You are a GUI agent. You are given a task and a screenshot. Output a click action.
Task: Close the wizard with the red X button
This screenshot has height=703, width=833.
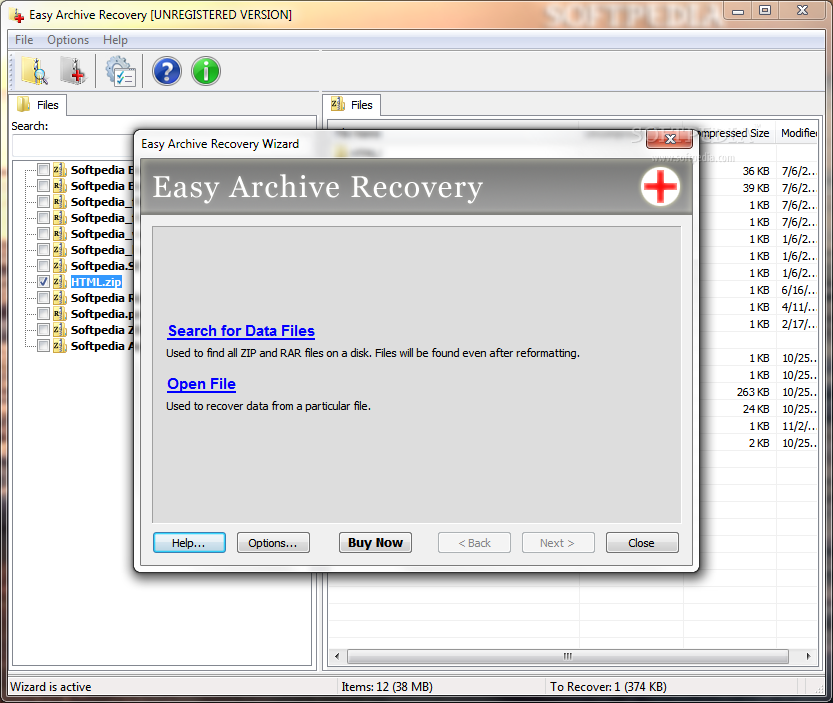(669, 139)
